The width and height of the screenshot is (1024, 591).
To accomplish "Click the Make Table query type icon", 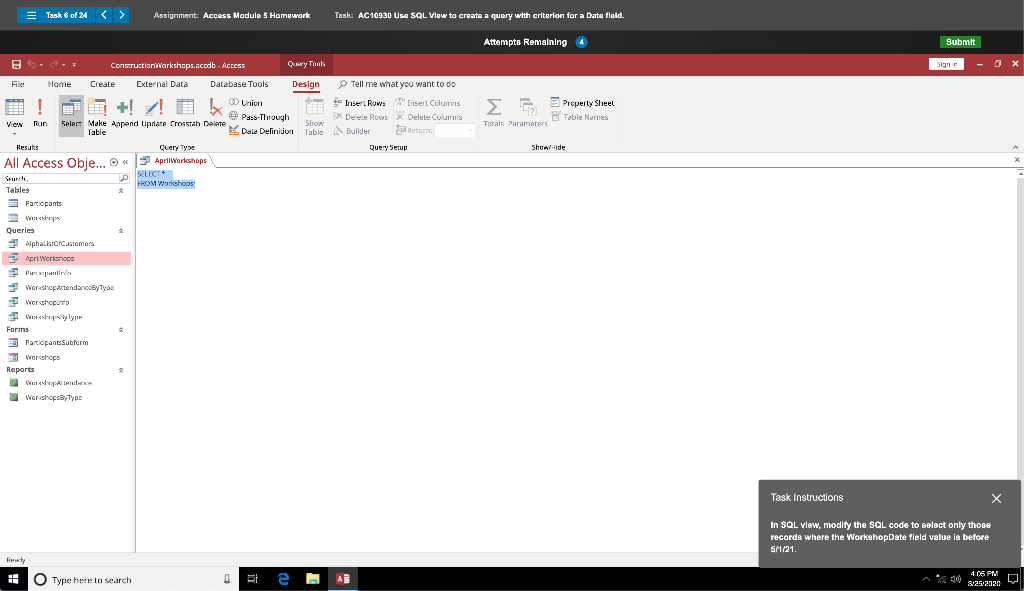I will coord(95,112).
